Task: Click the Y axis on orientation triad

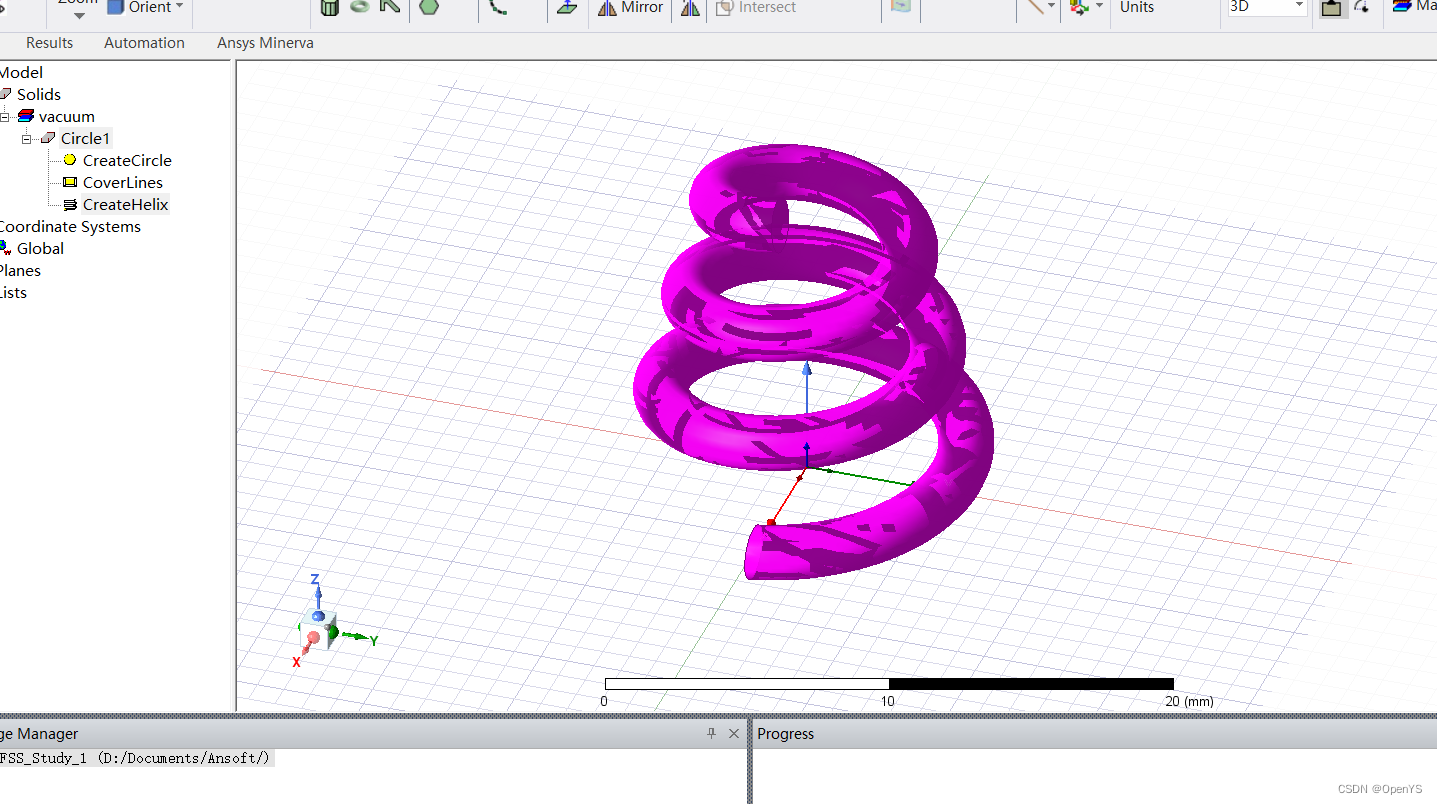Action: 373,640
